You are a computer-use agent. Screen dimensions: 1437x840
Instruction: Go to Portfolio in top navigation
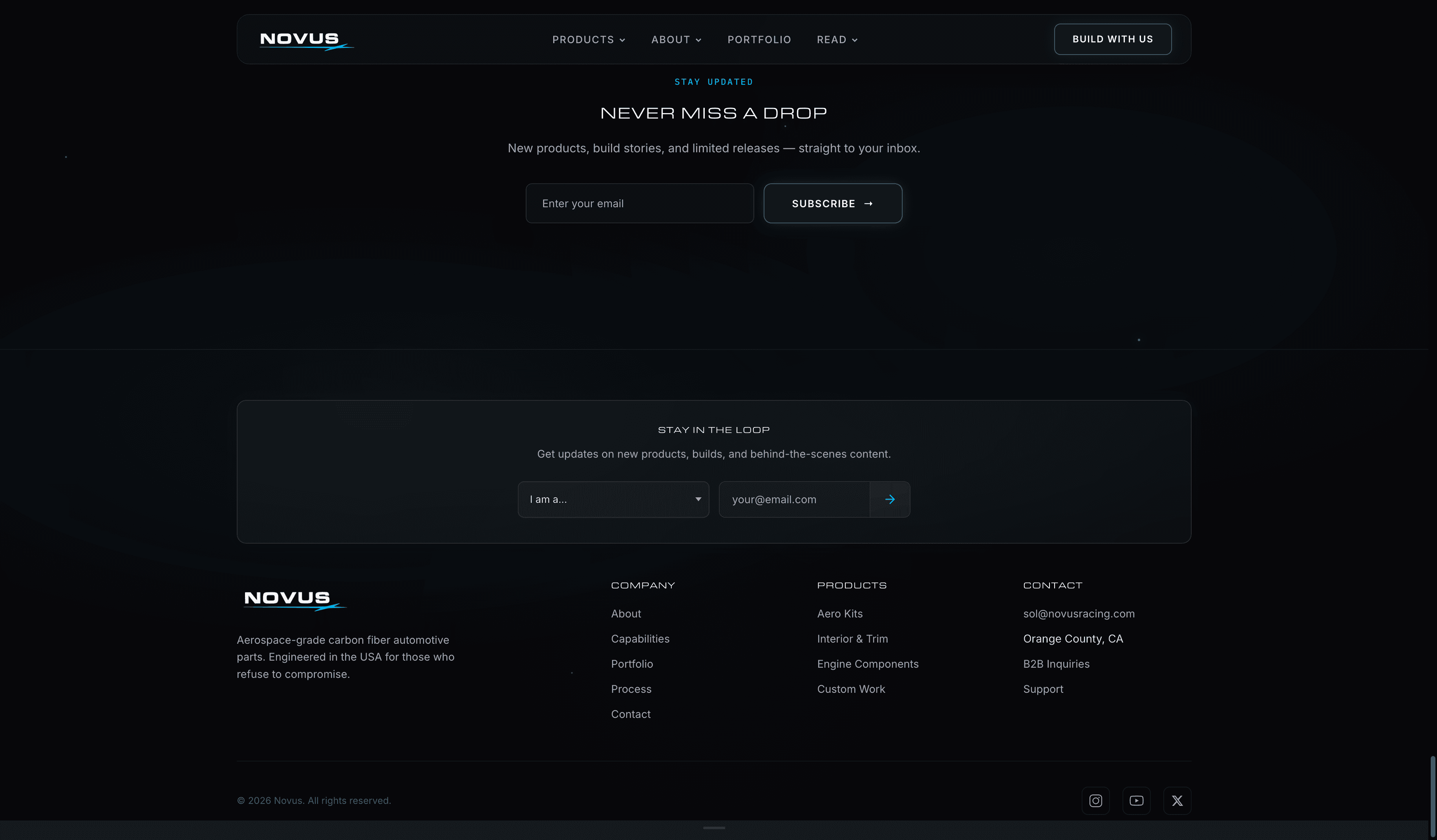coord(759,40)
